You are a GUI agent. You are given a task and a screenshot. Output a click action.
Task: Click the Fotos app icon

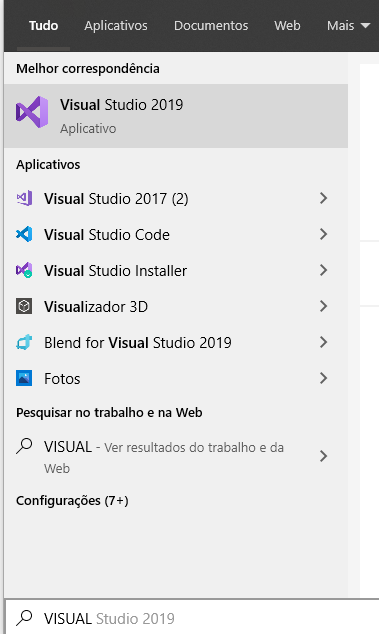[24, 378]
